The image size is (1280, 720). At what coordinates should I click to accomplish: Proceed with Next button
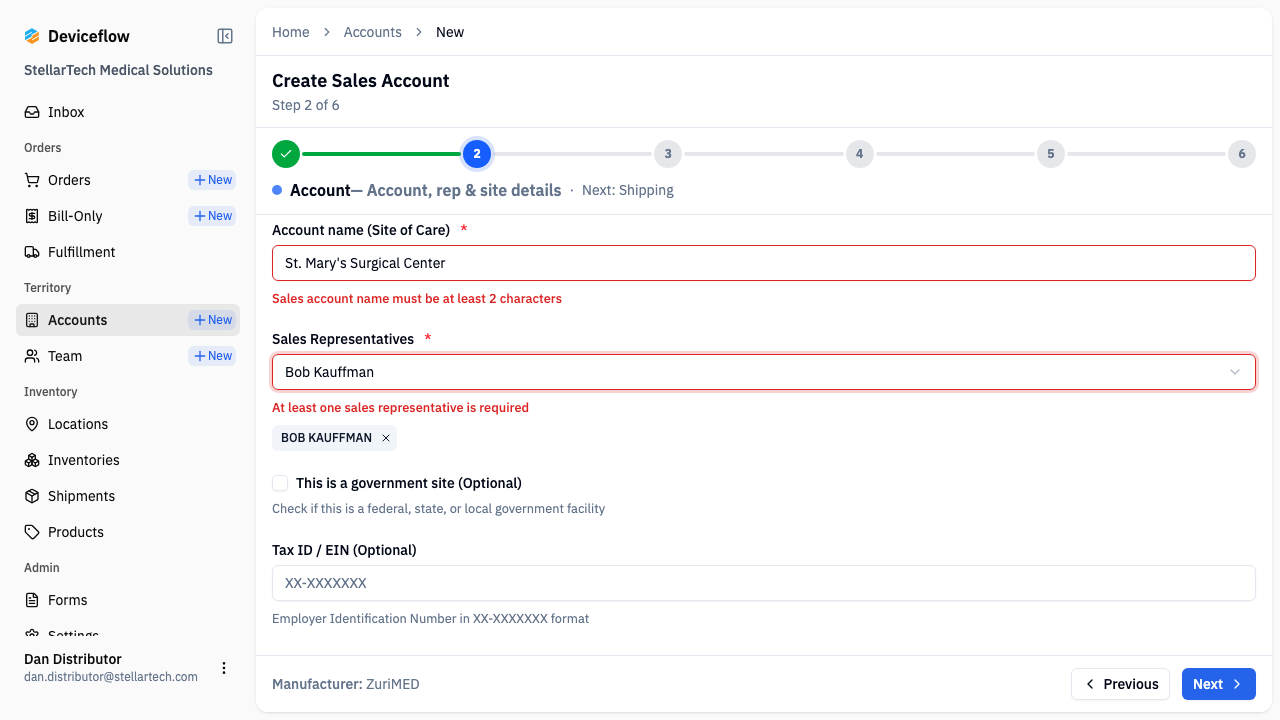[1219, 684]
